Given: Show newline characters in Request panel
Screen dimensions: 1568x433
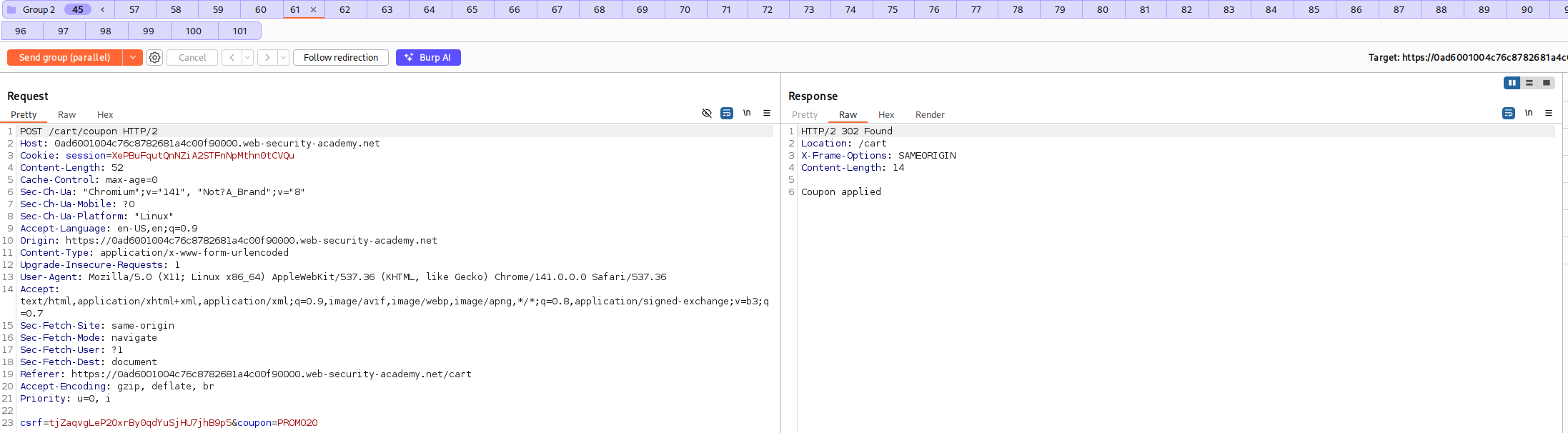Looking at the screenshot, I should point(747,113).
